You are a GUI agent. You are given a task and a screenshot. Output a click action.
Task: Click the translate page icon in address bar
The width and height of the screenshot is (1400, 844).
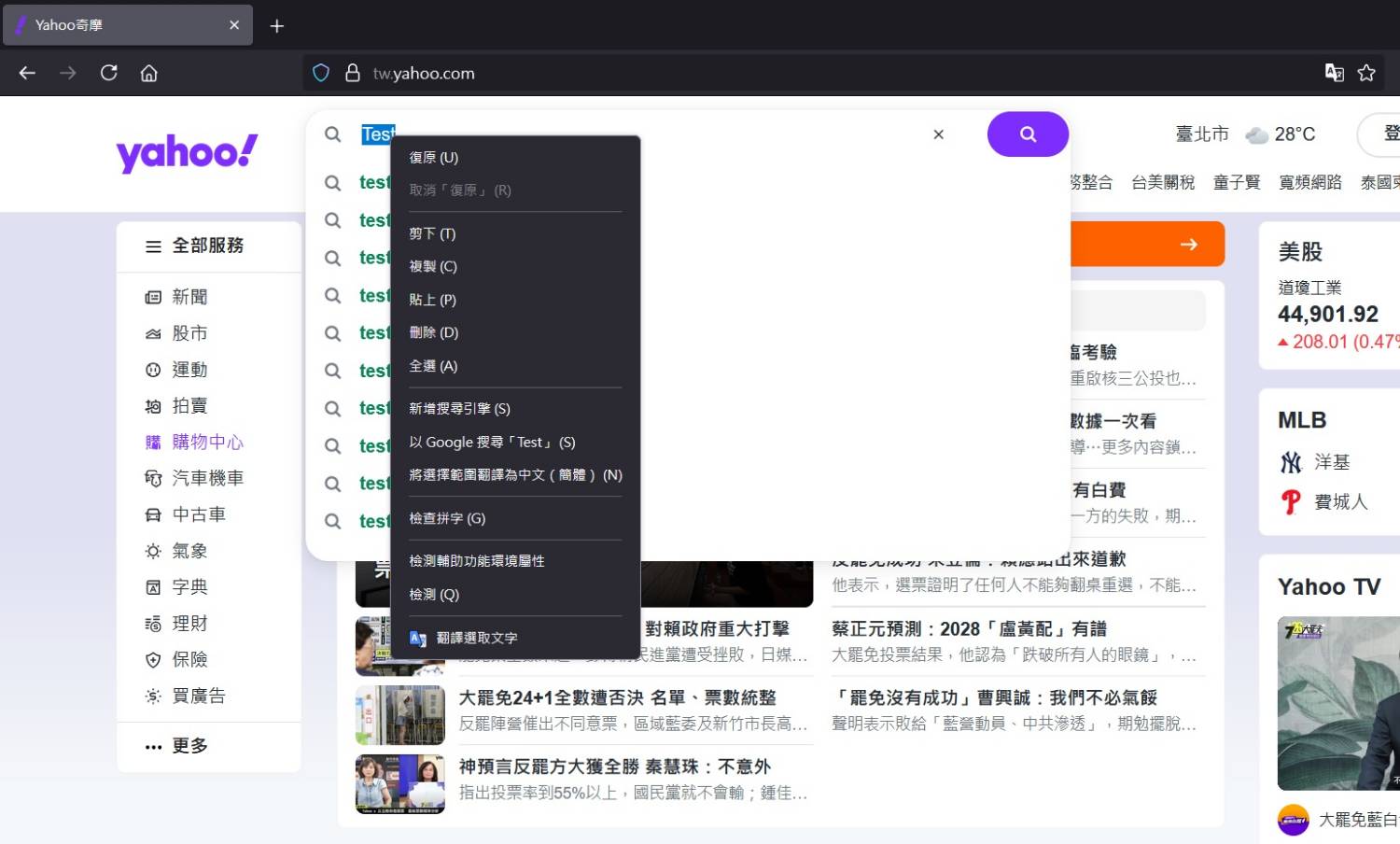click(1335, 73)
